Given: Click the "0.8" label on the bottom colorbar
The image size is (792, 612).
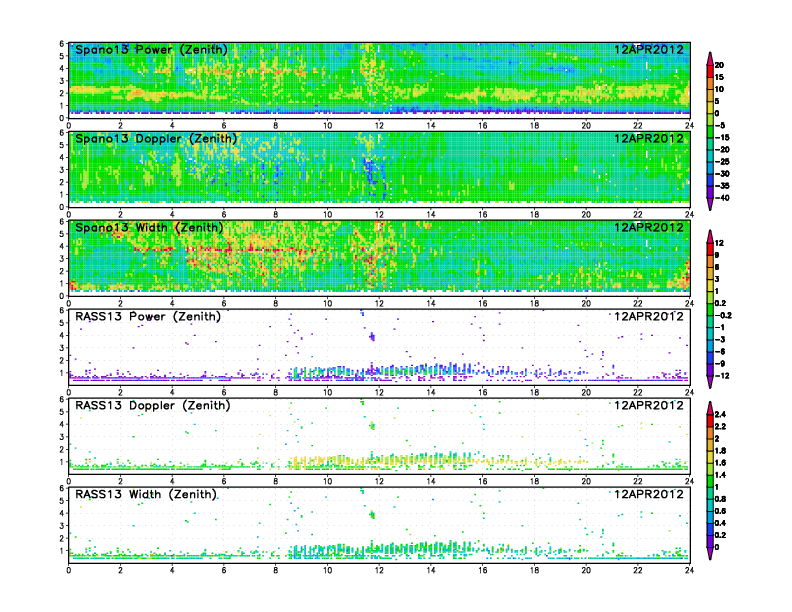Looking at the screenshot, I should tap(720, 499).
